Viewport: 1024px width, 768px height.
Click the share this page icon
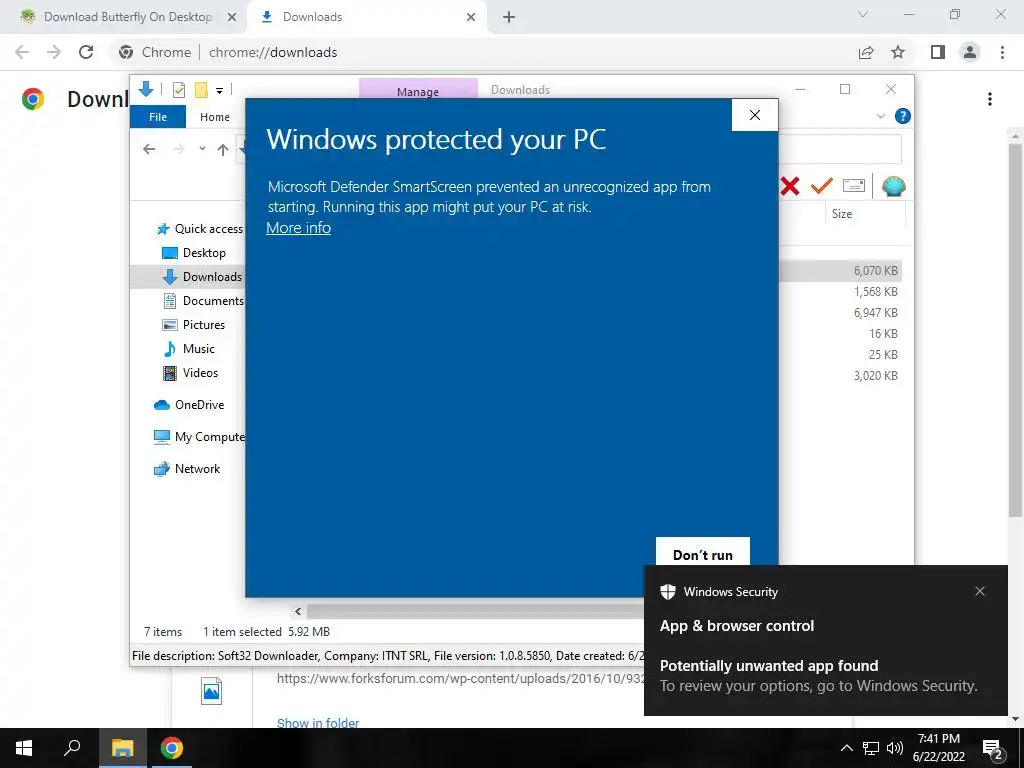[x=866, y=52]
